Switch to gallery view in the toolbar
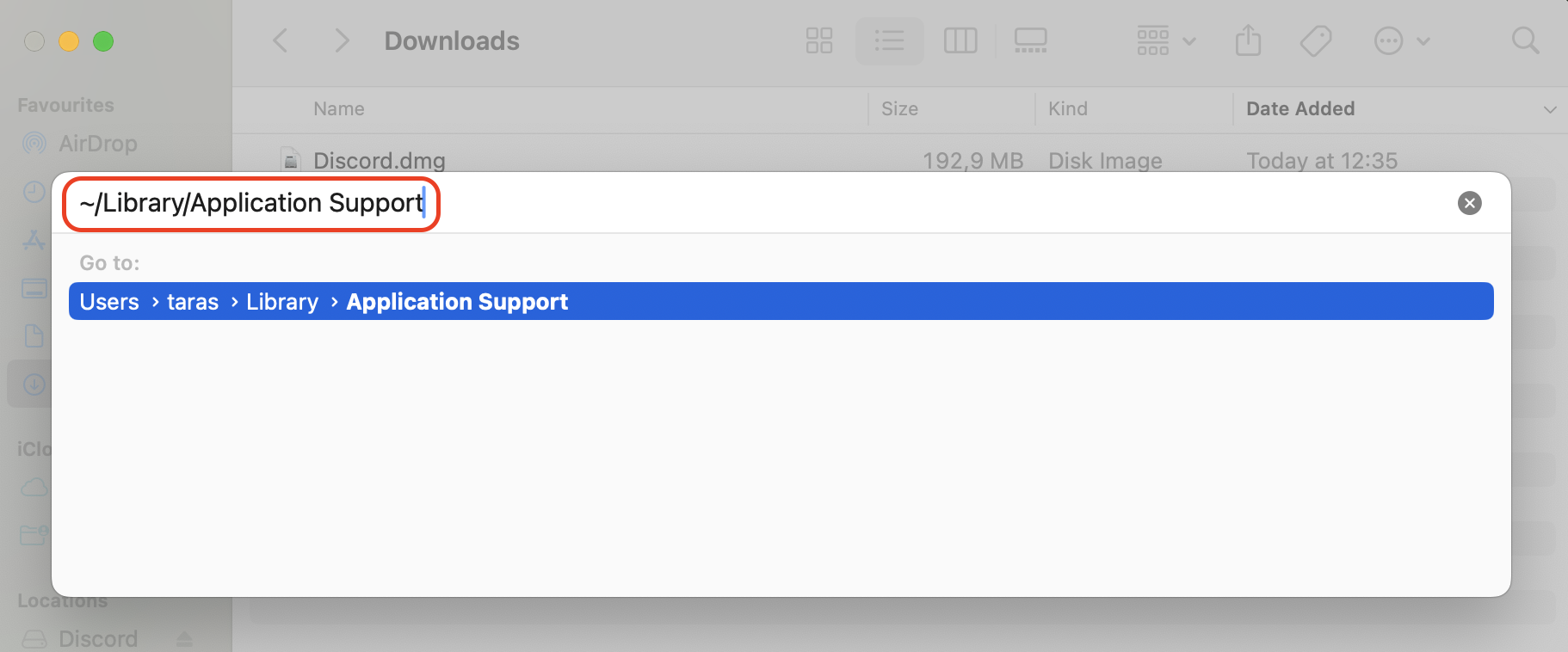 (x=1031, y=40)
